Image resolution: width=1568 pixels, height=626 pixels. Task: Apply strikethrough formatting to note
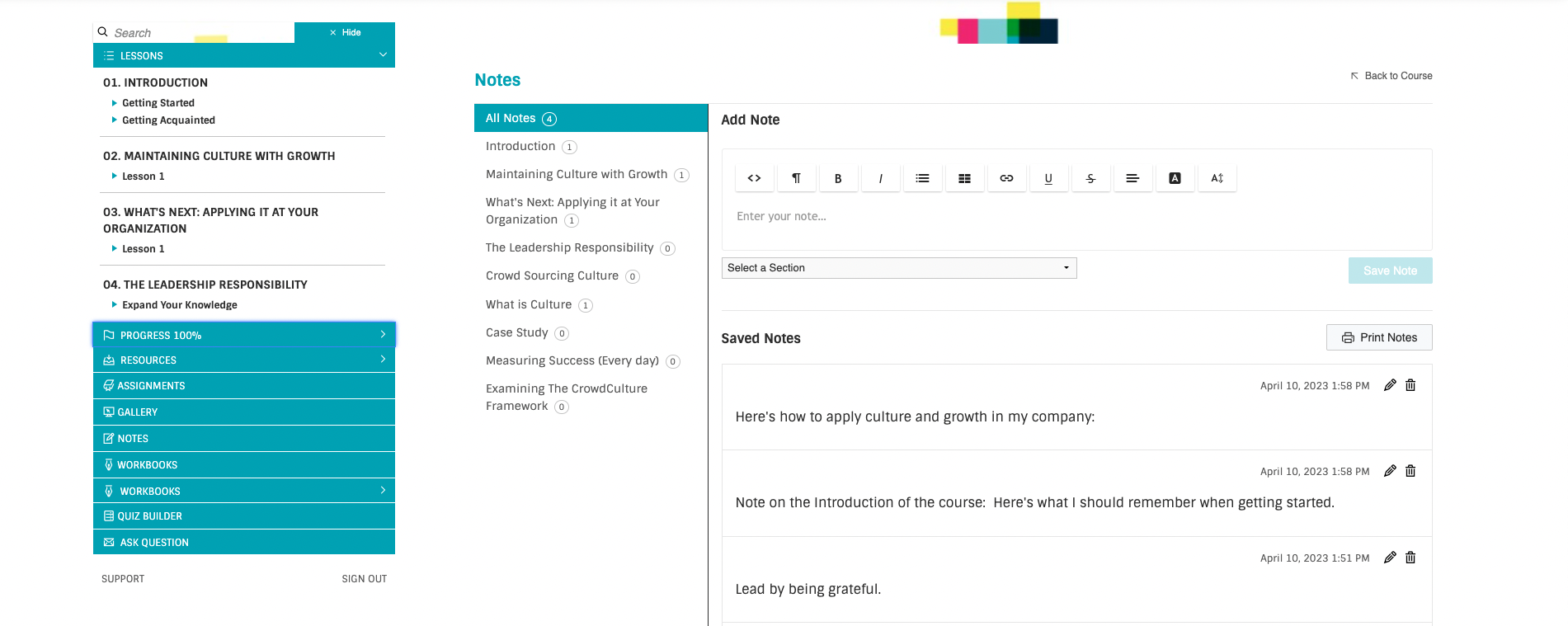tap(1090, 178)
